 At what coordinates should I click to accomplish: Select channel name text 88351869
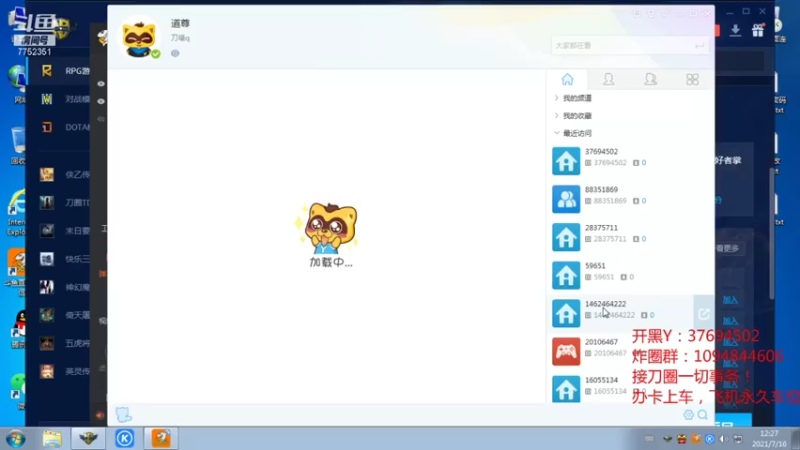pyautogui.click(x=601, y=189)
